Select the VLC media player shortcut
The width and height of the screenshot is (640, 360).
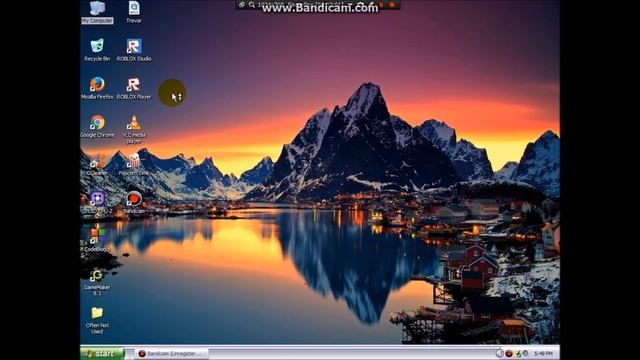pos(134,129)
